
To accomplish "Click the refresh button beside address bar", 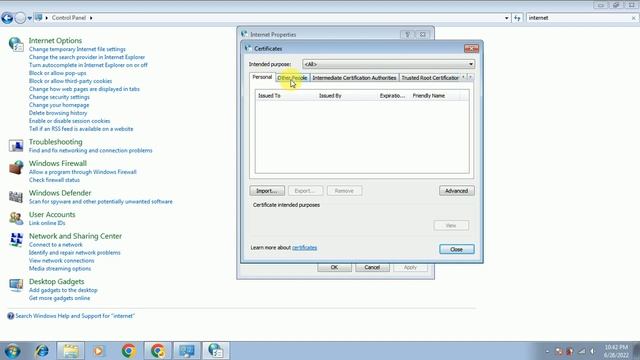I will (517, 18).
